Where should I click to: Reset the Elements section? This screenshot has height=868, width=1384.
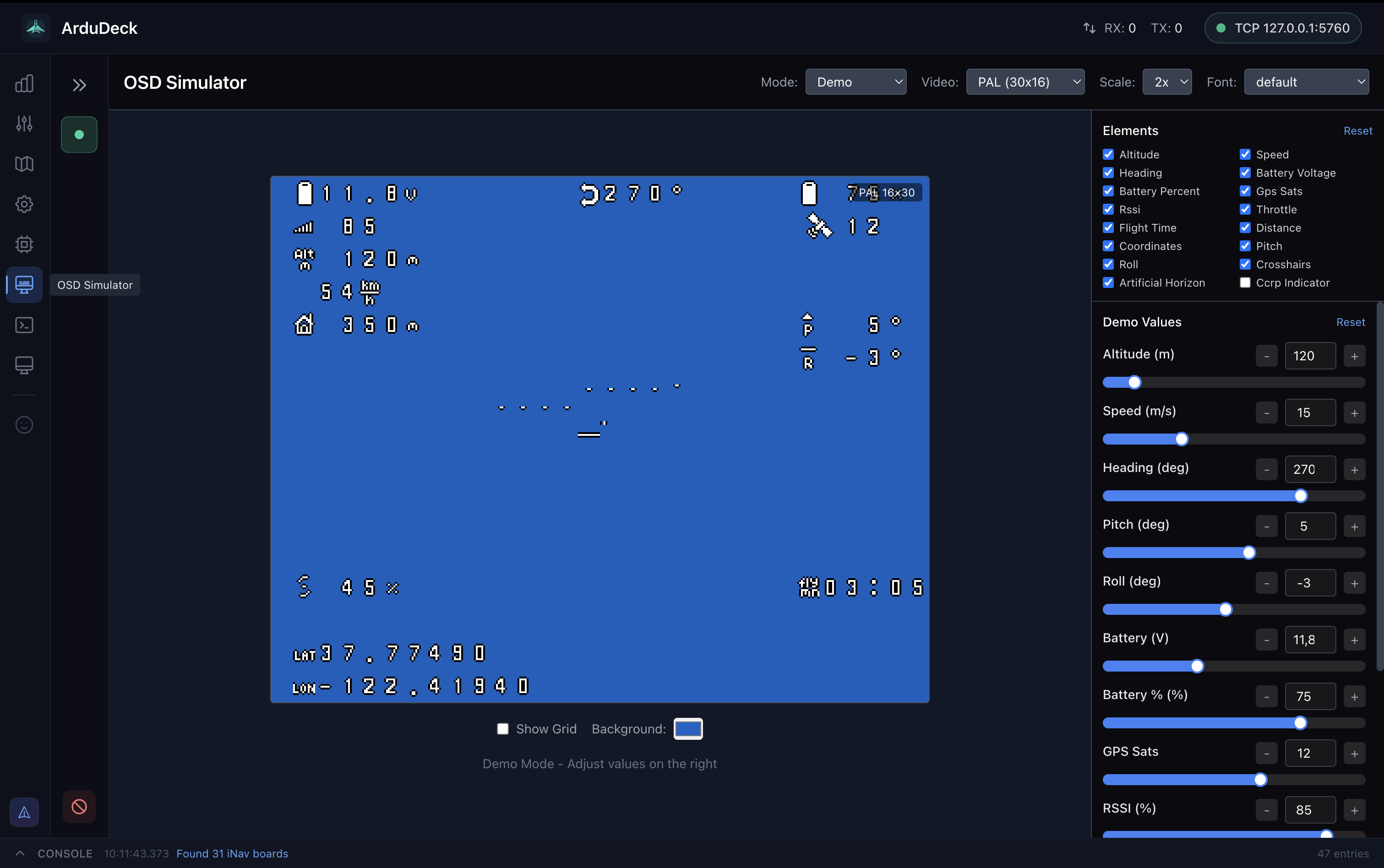(1357, 131)
